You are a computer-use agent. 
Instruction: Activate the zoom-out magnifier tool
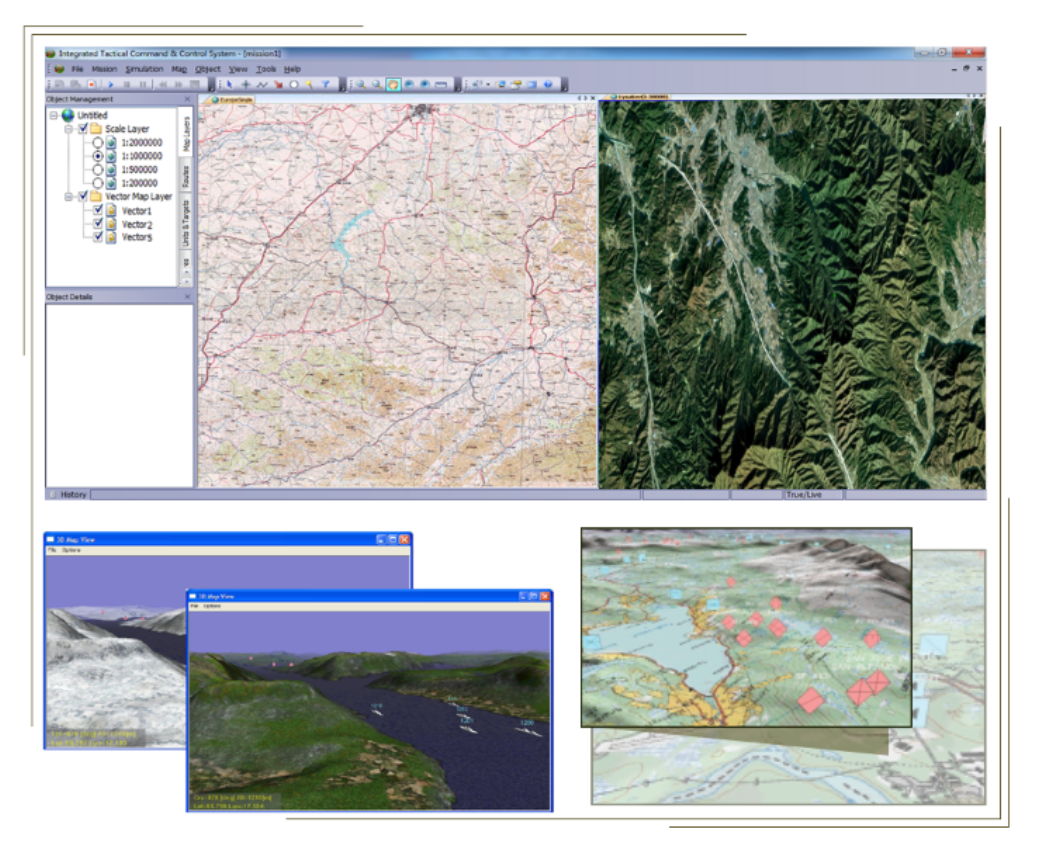(x=375, y=84)
